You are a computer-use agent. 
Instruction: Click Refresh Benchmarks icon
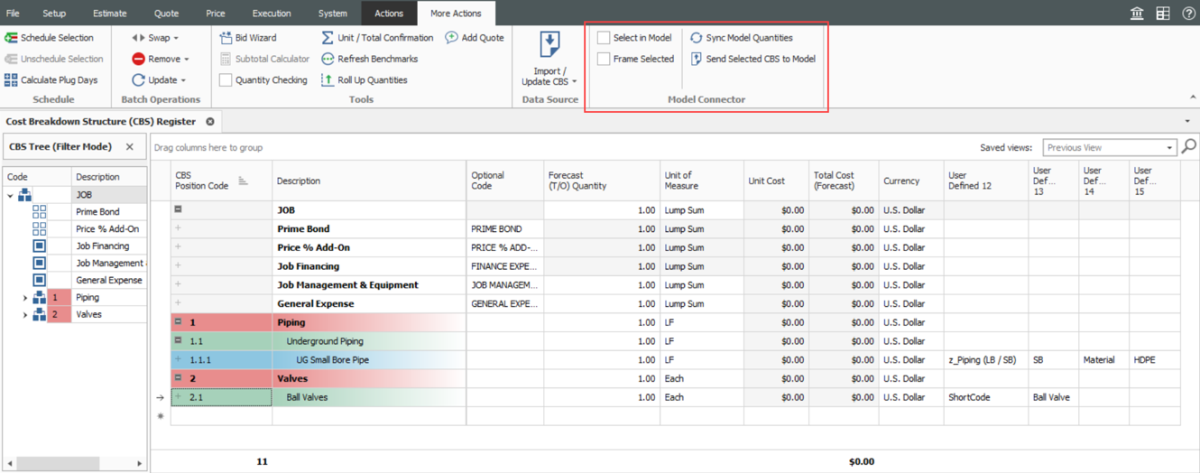[328, 59]
